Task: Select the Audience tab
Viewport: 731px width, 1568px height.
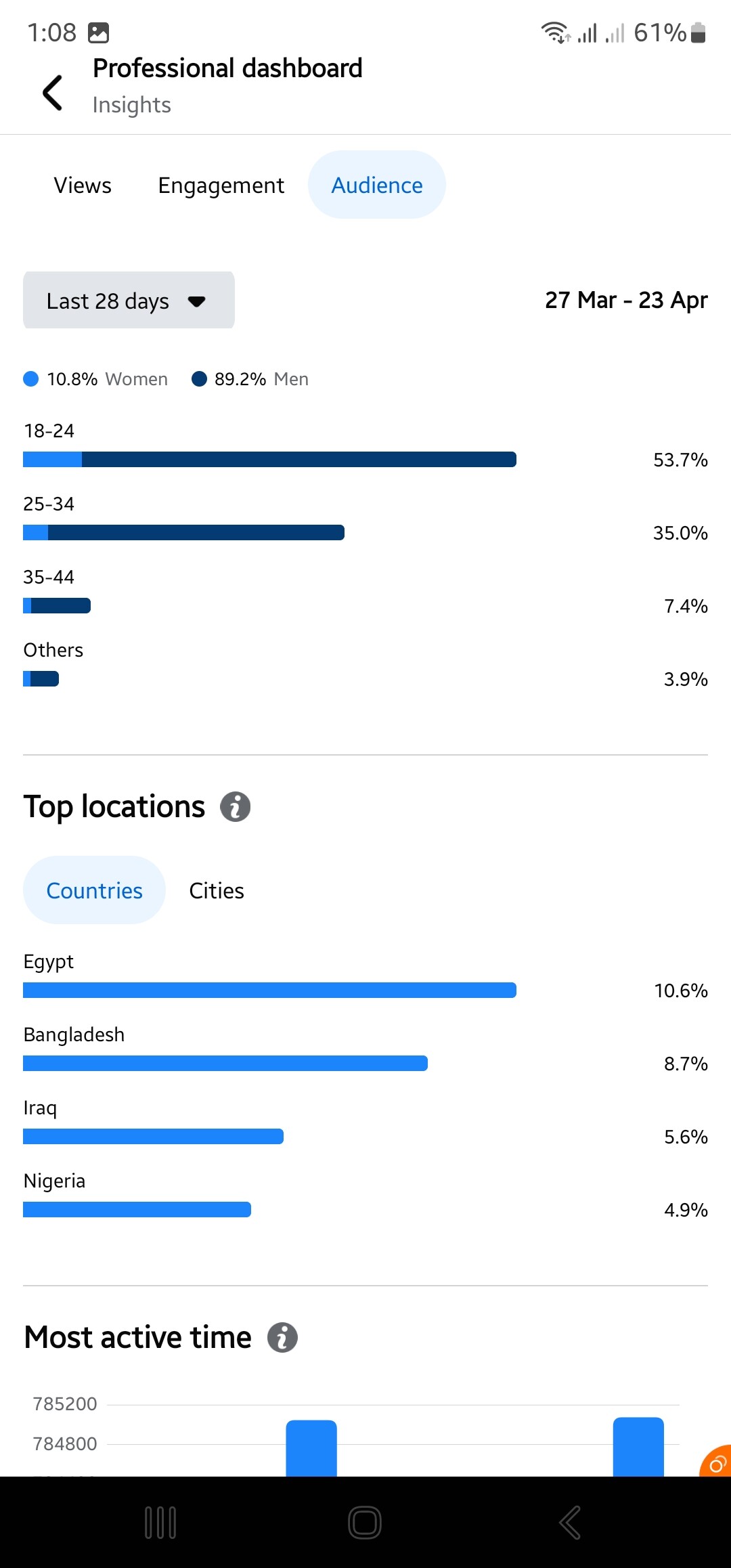Action: click(377, 185)
